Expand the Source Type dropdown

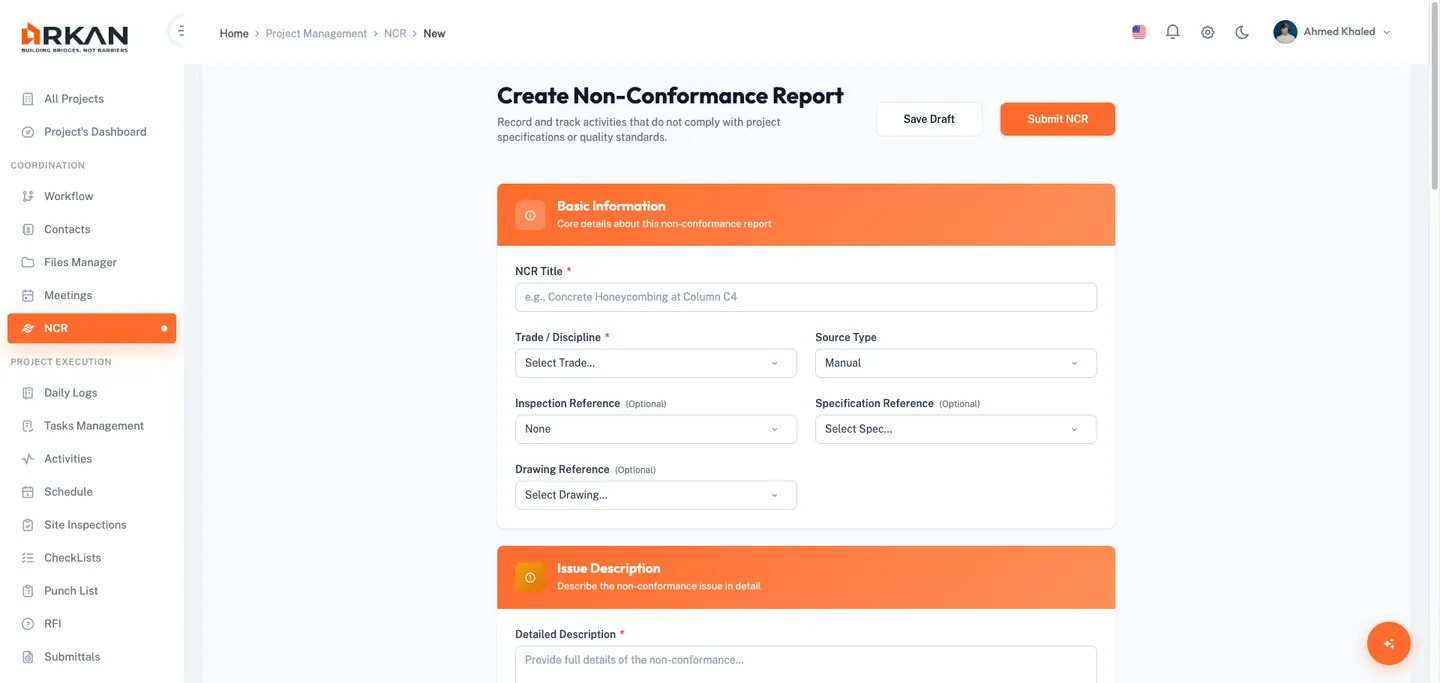[955, 363]
